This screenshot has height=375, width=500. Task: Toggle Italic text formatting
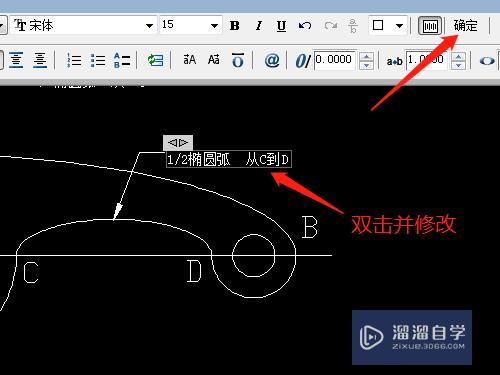pyautogui.click(x=258, y=26)
